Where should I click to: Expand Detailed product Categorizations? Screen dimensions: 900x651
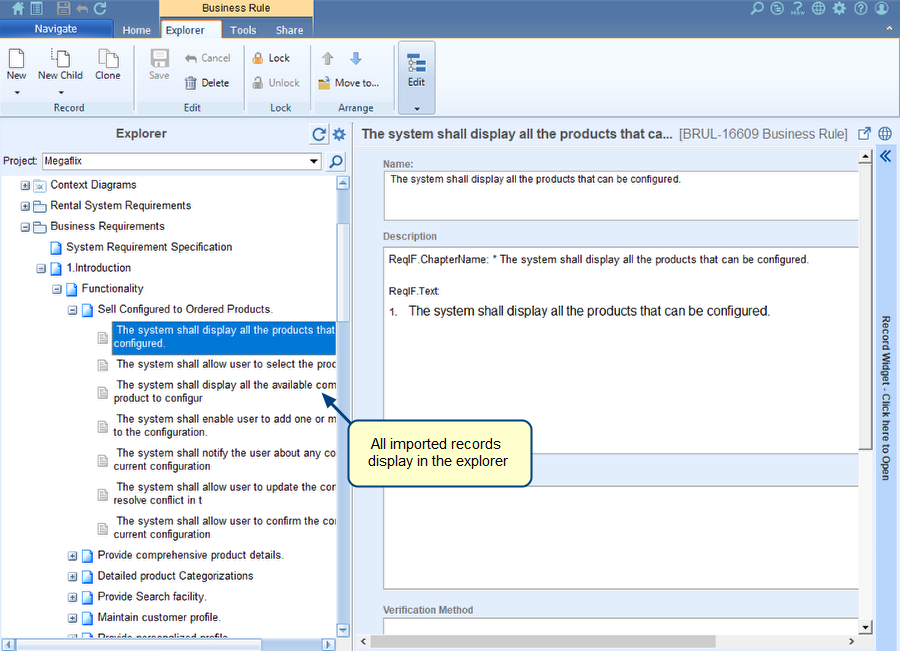pos(72,576)
